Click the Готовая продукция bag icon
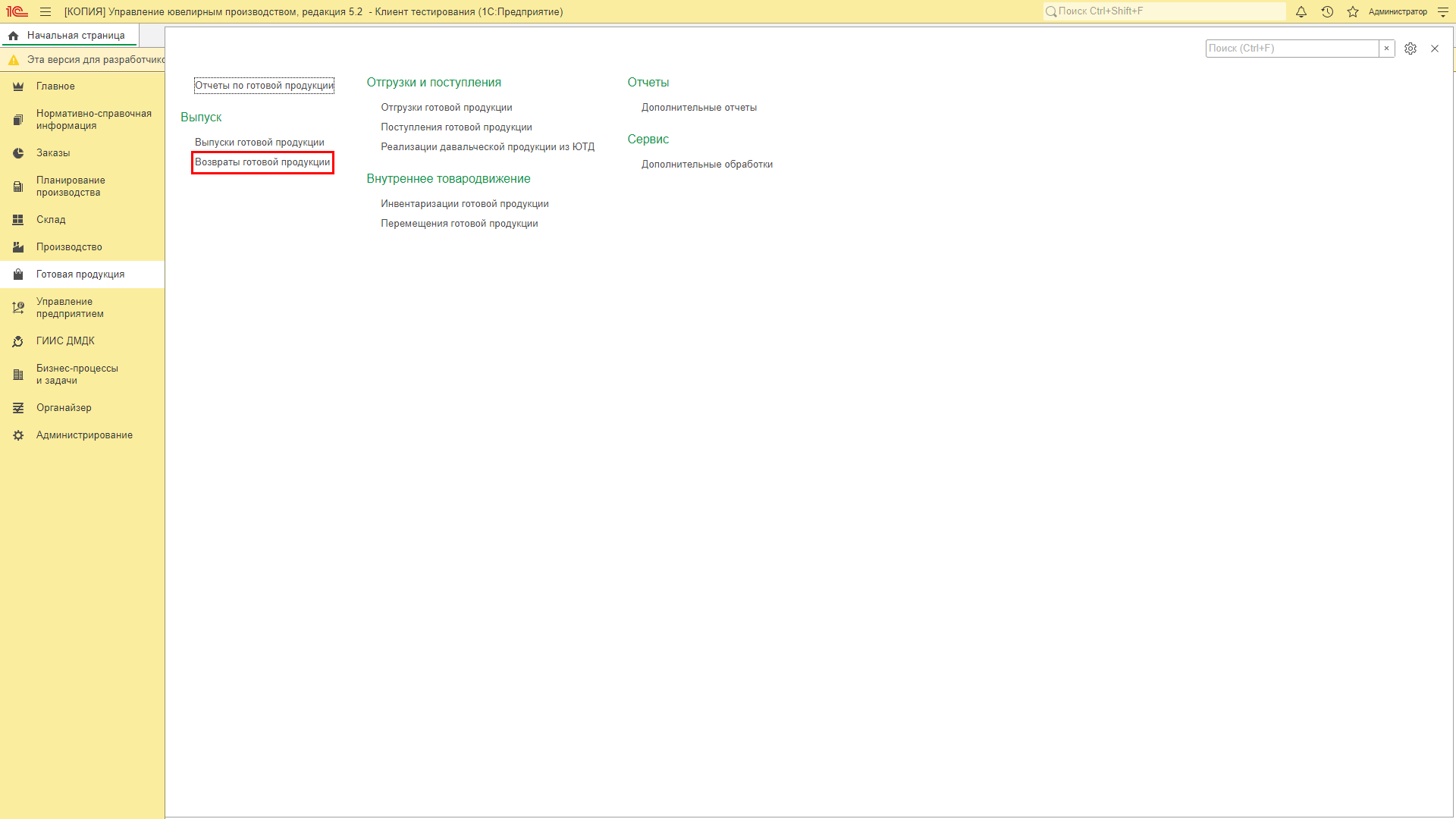Screen dimensions: 1456x819 [18, 275]
